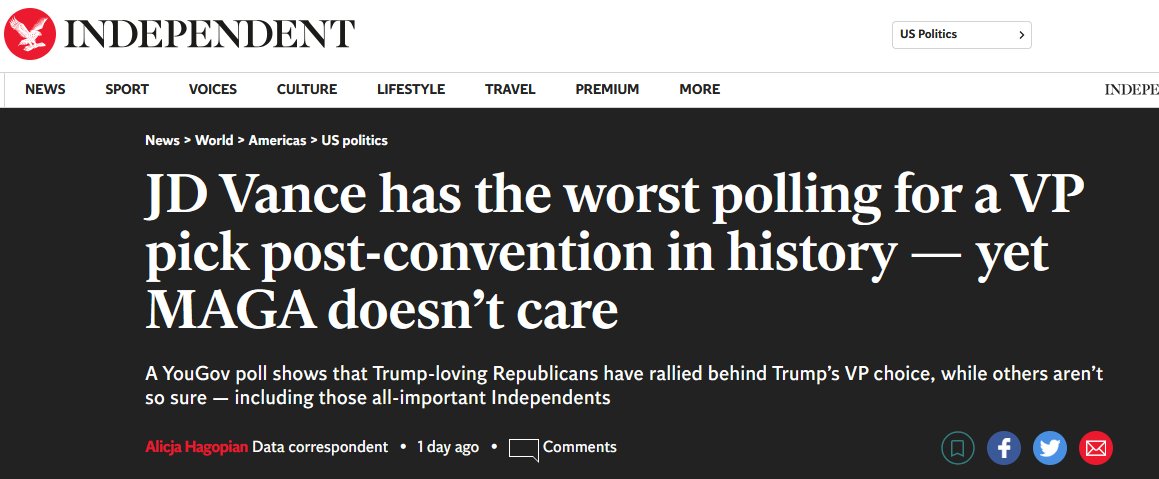Screen dimensions: 1159x479
Task: Go to the PREMIUM section
Action: (608, 89)
